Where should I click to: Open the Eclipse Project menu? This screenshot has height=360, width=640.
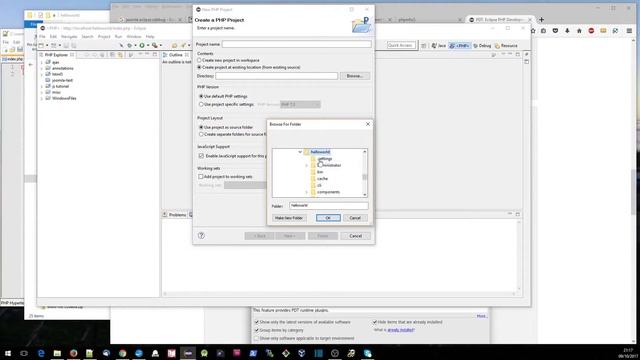[104, 37]
